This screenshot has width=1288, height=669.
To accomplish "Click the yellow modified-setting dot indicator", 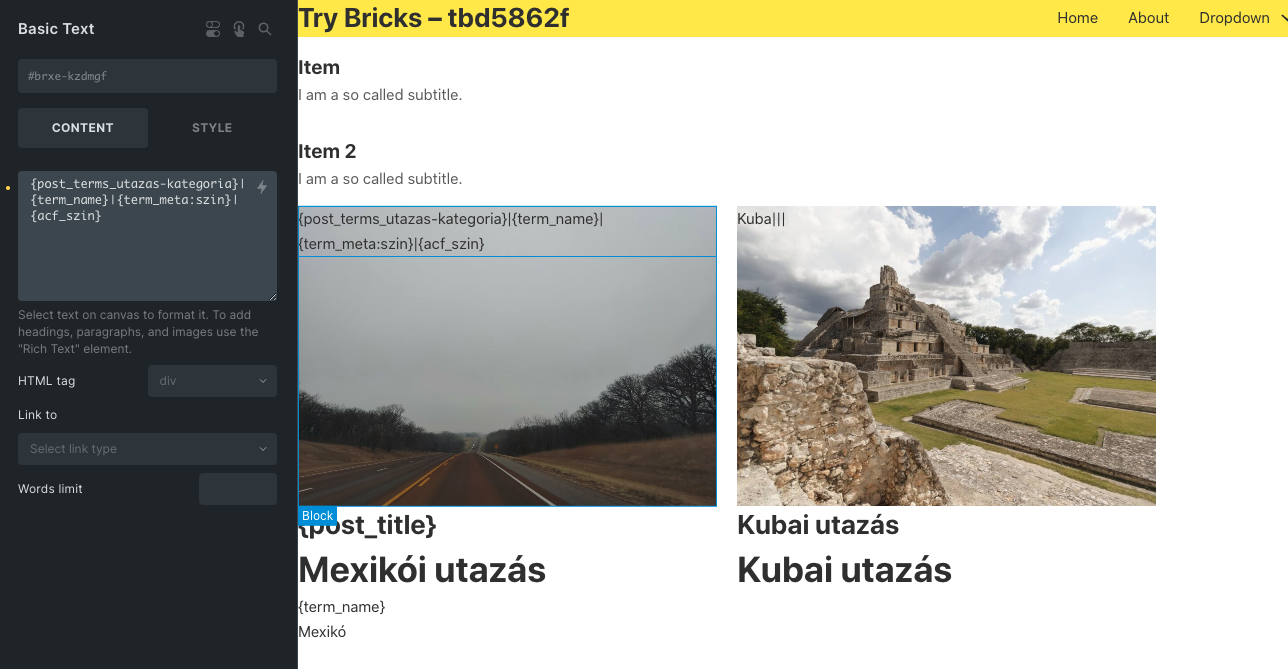I will [x=8, y=187].
